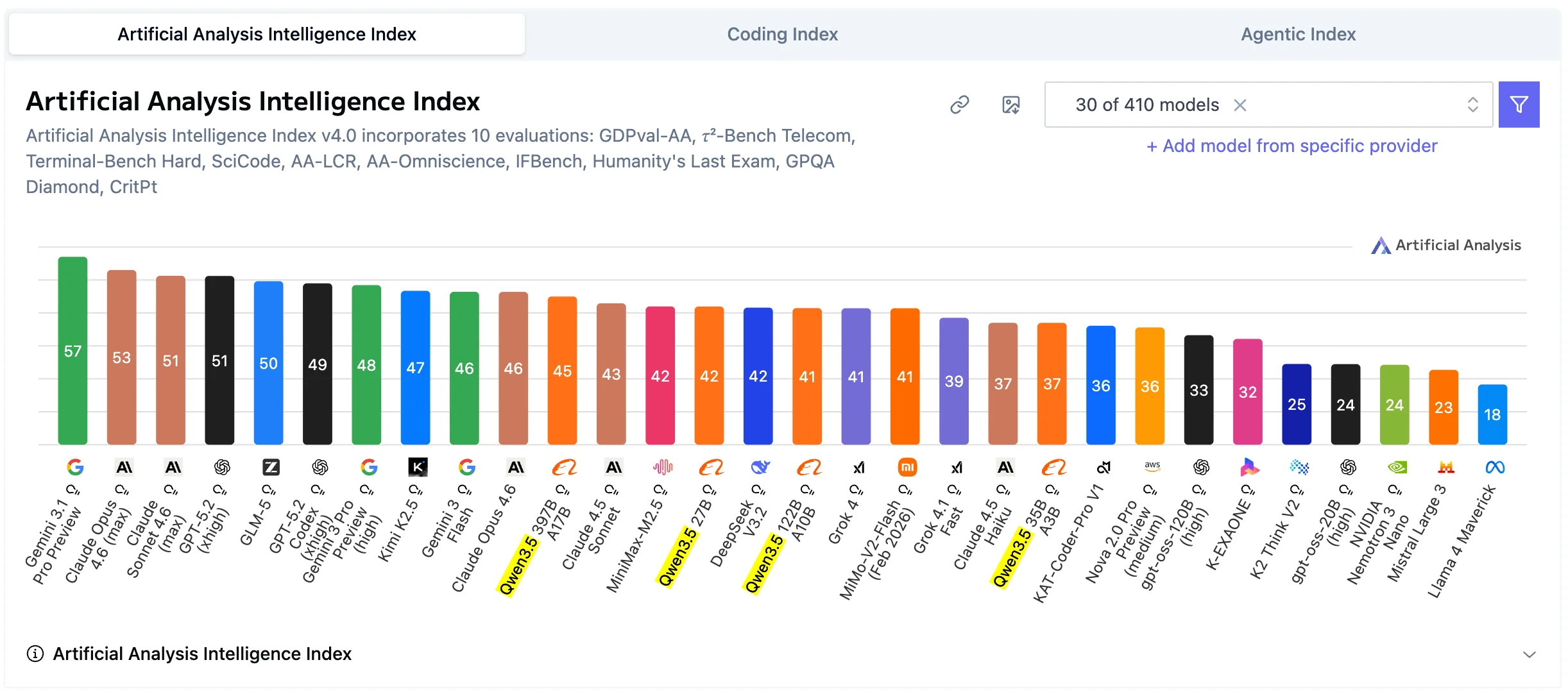Click the Mistral logo under Mistral Large 3
The width and height of the screenshot is (1568, 694).
pos(1446,468)
